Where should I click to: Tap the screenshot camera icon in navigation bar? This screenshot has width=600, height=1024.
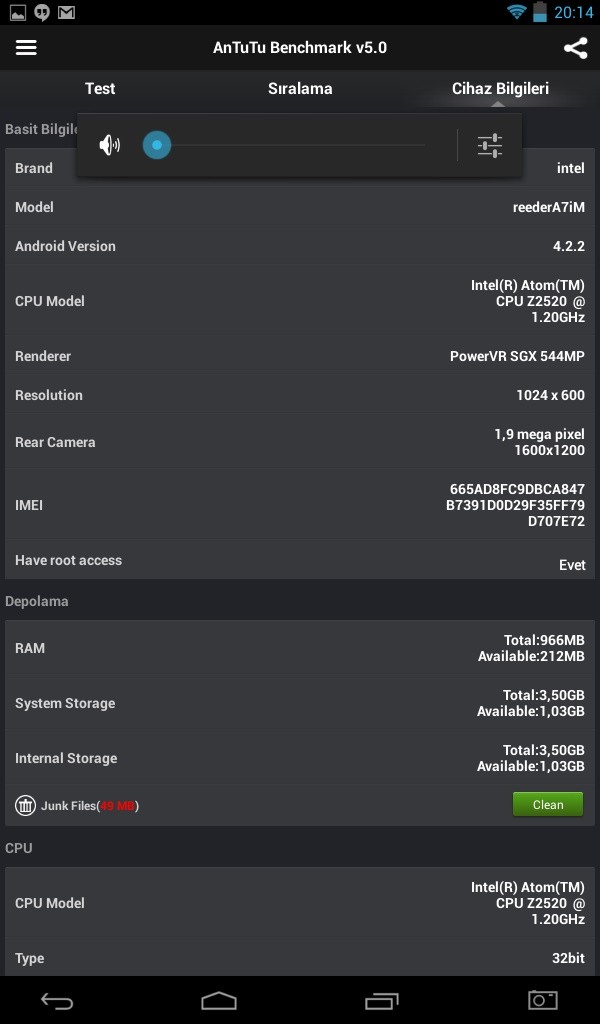543,999
